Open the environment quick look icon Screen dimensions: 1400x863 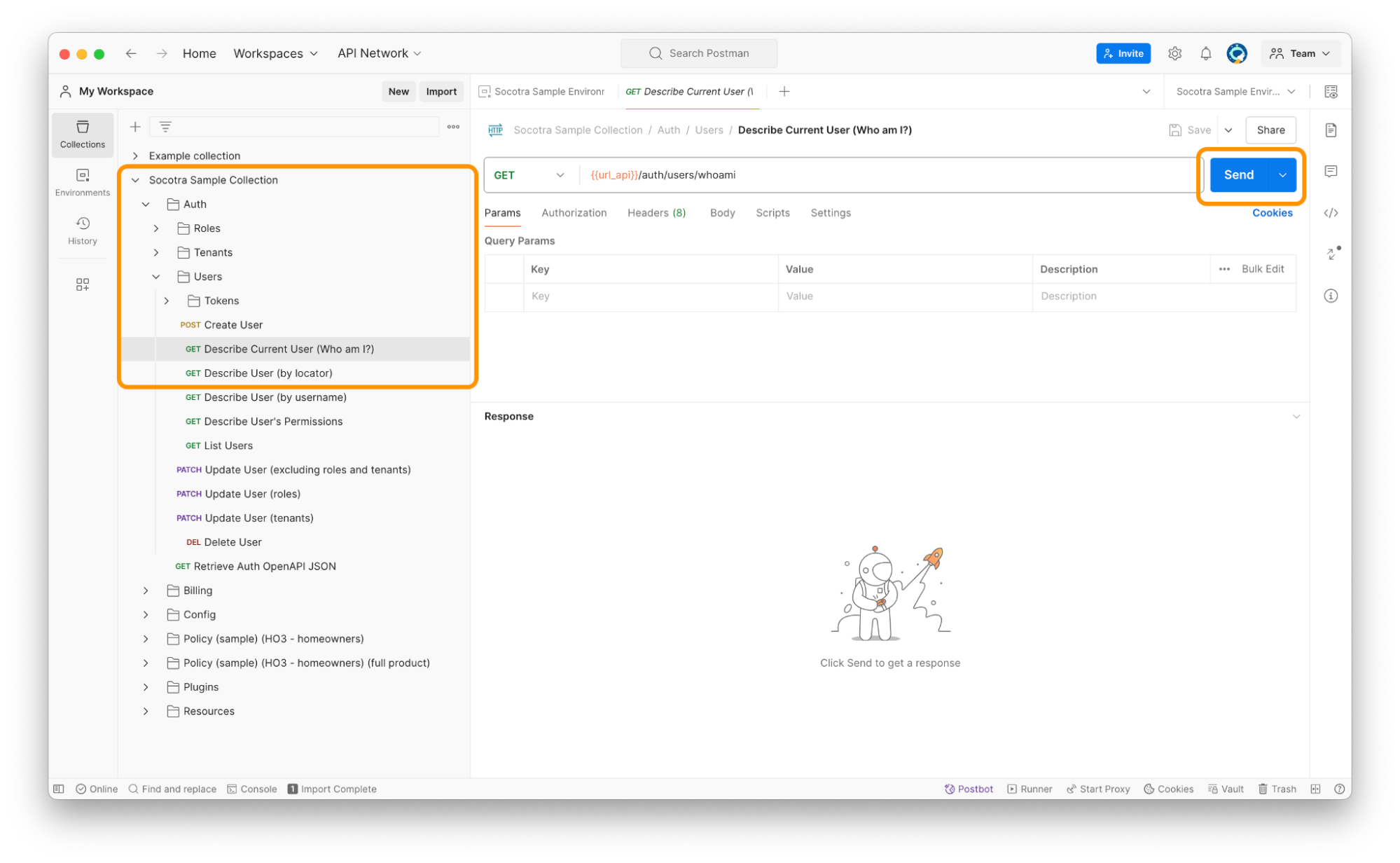pyautogui.click(x=1331, y=92)
